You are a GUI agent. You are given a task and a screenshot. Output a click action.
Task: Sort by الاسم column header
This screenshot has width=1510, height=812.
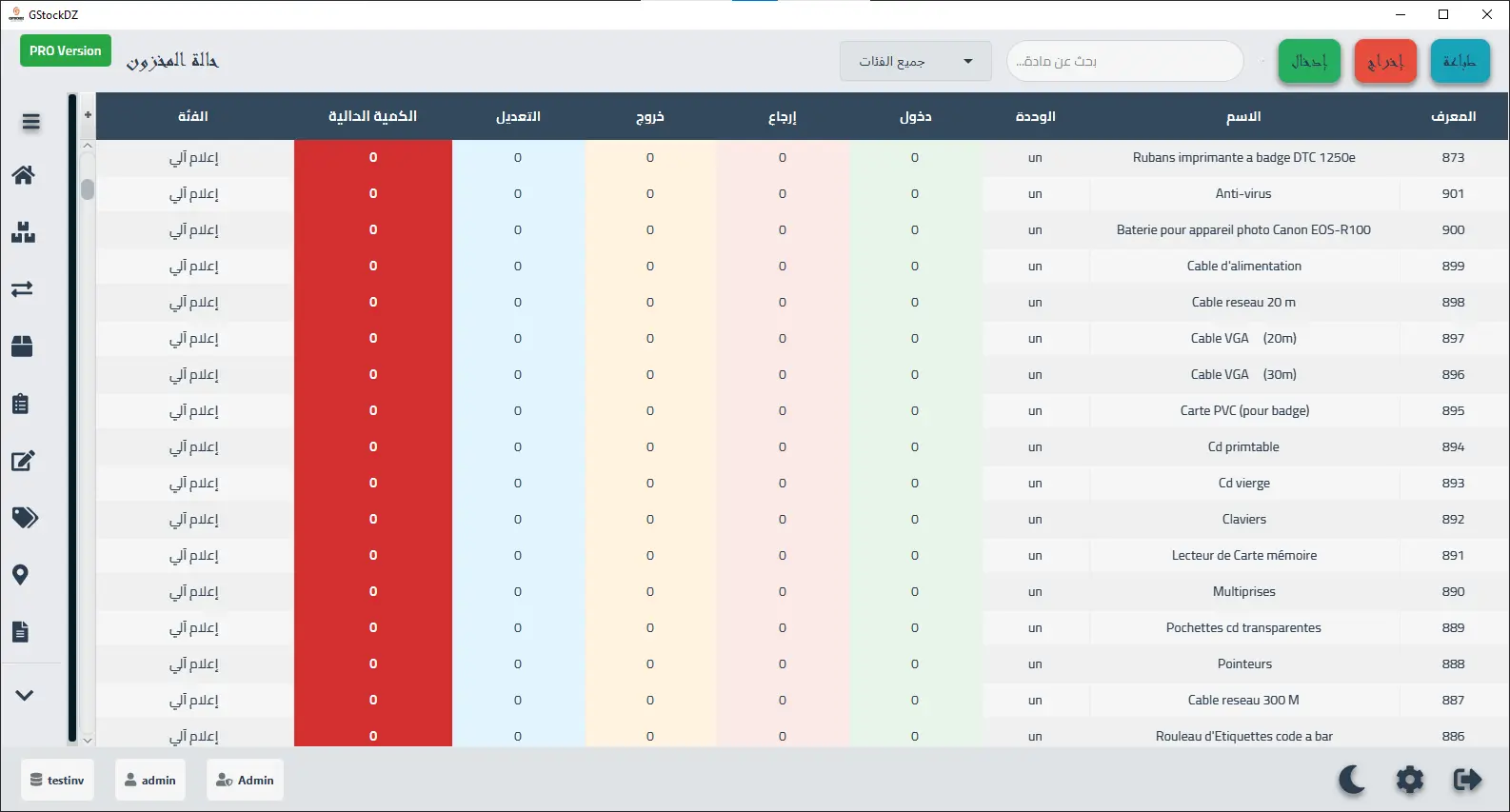coord(1243,116)
